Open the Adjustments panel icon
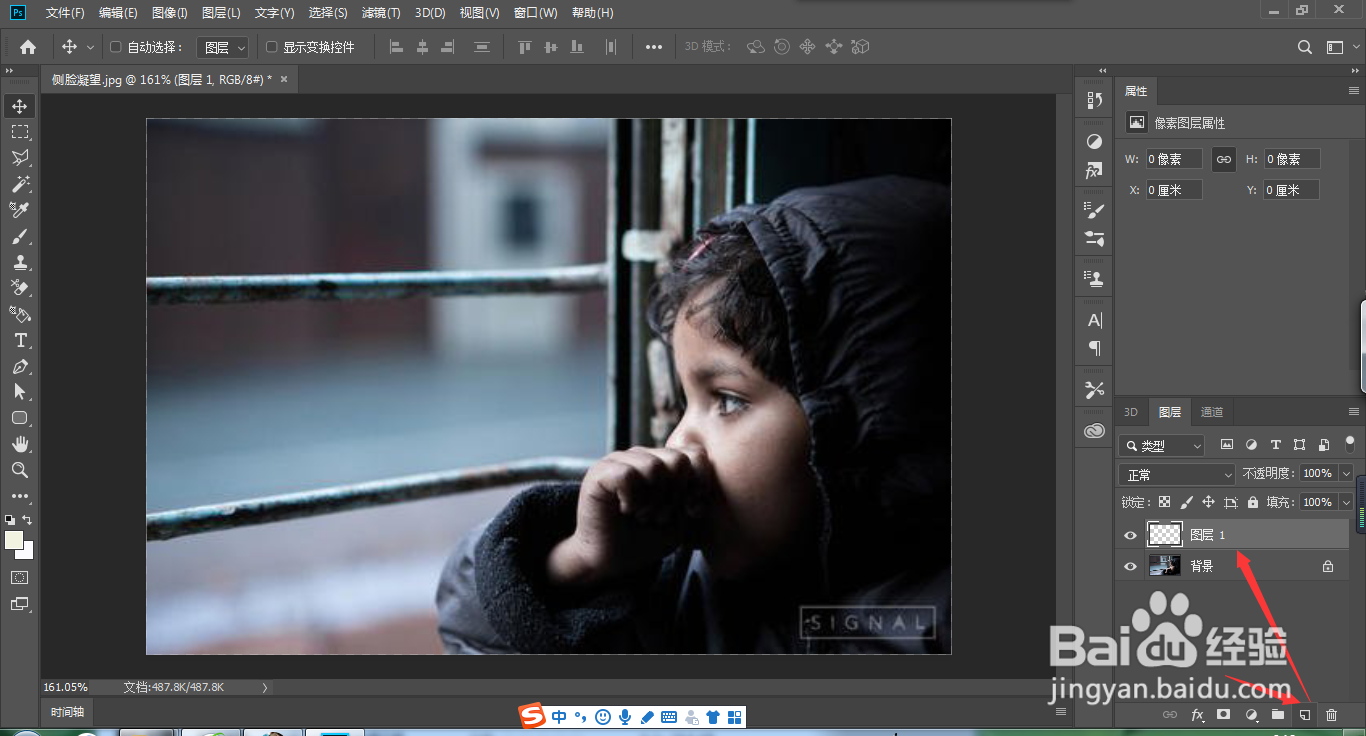The width and height of the screenshot is (1366, 736). tap(1094, 142)
